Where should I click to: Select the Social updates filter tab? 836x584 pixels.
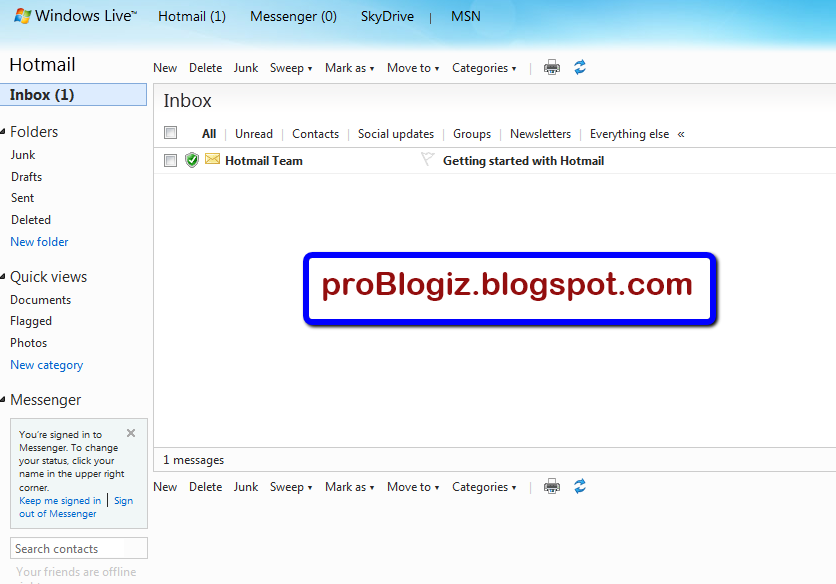396,134
